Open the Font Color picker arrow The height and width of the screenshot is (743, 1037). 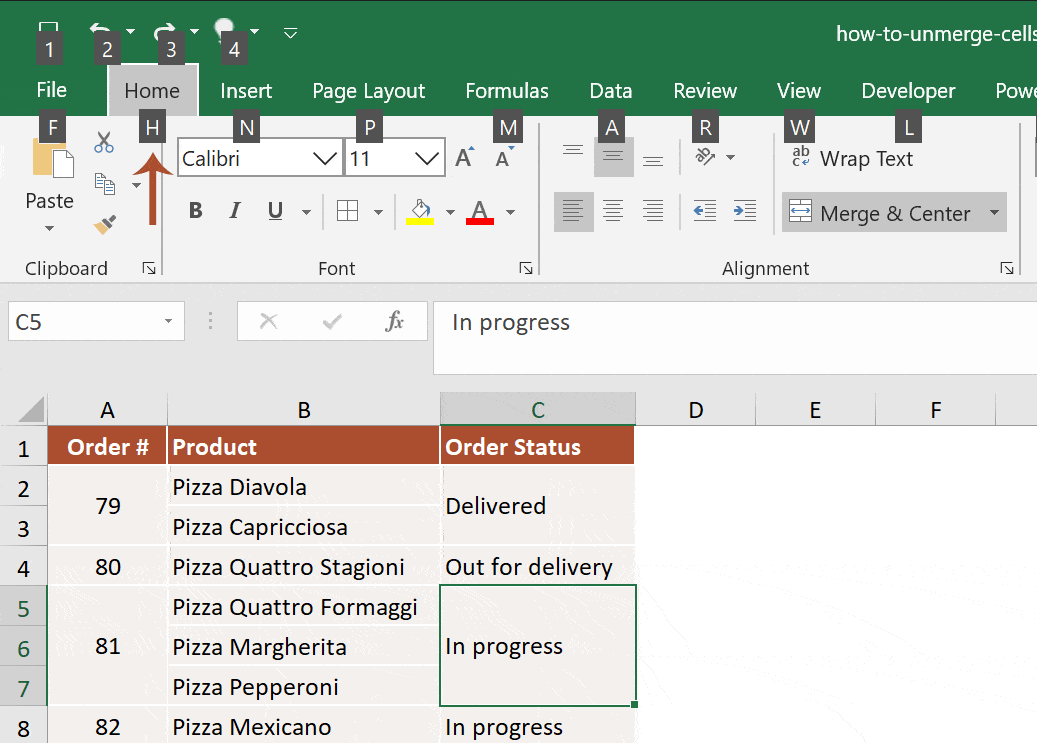[509, 213]
